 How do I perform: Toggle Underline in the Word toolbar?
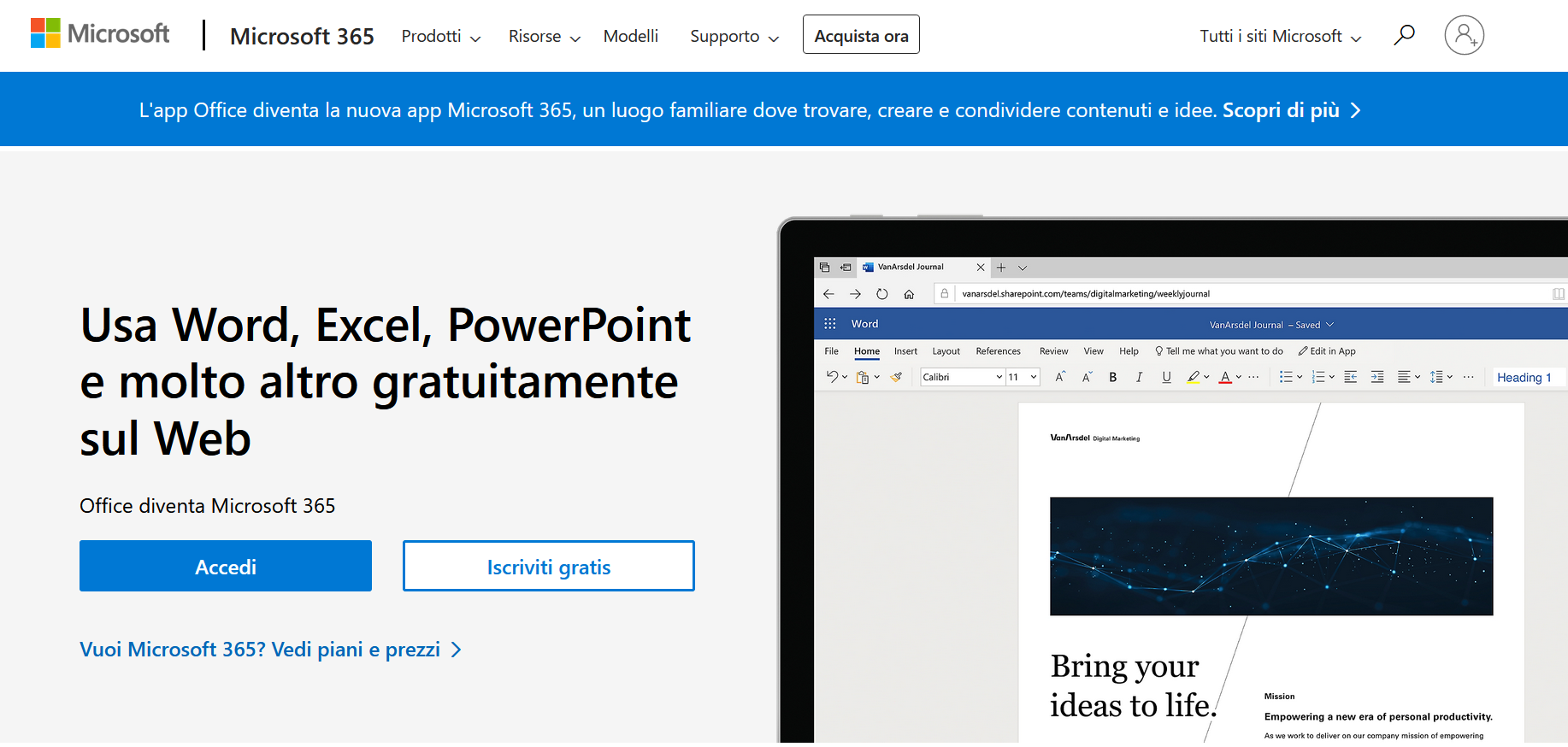pyautogui.click(x=1166, y=377)
